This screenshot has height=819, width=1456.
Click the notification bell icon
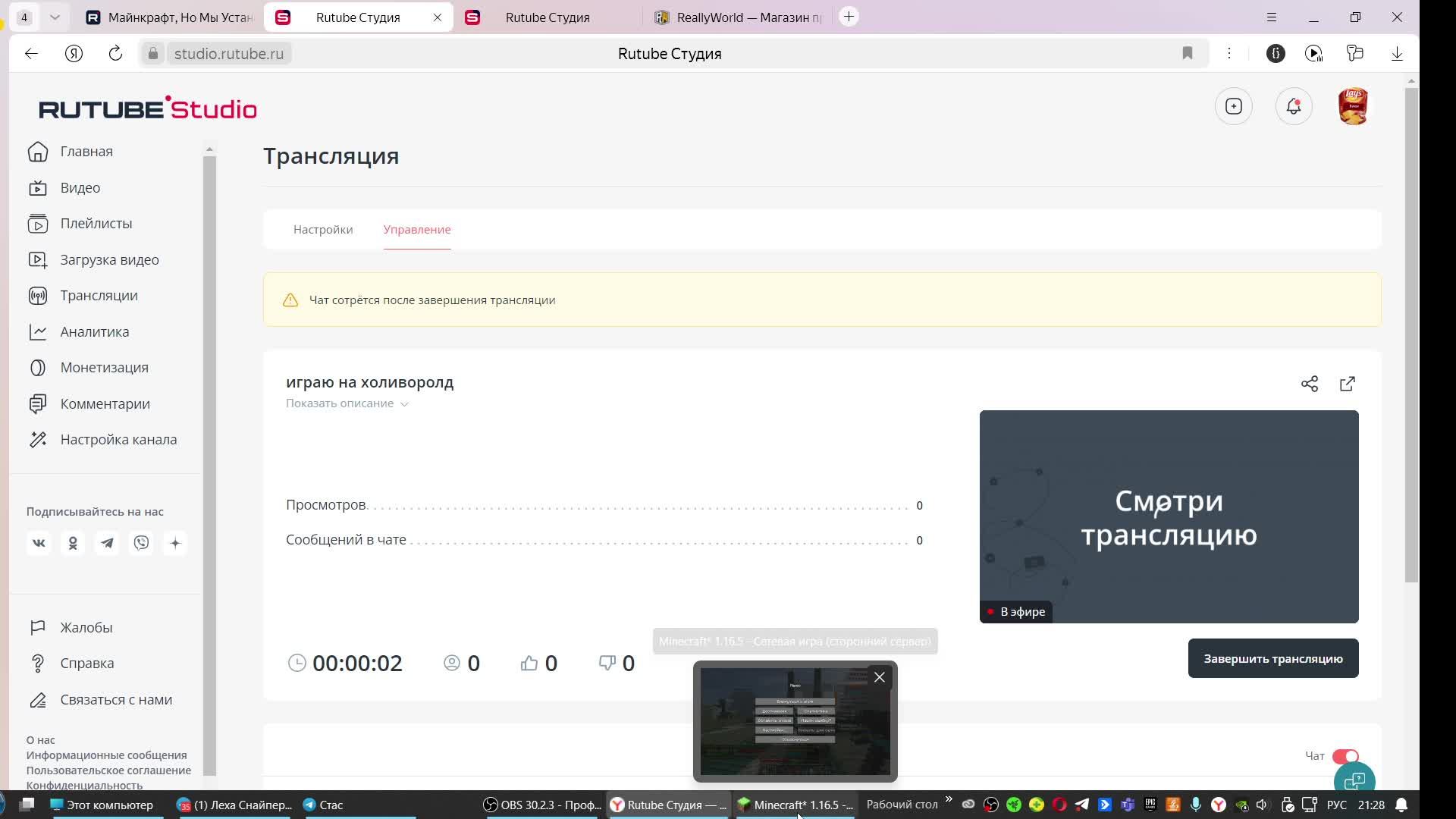tap(1294, 107)
